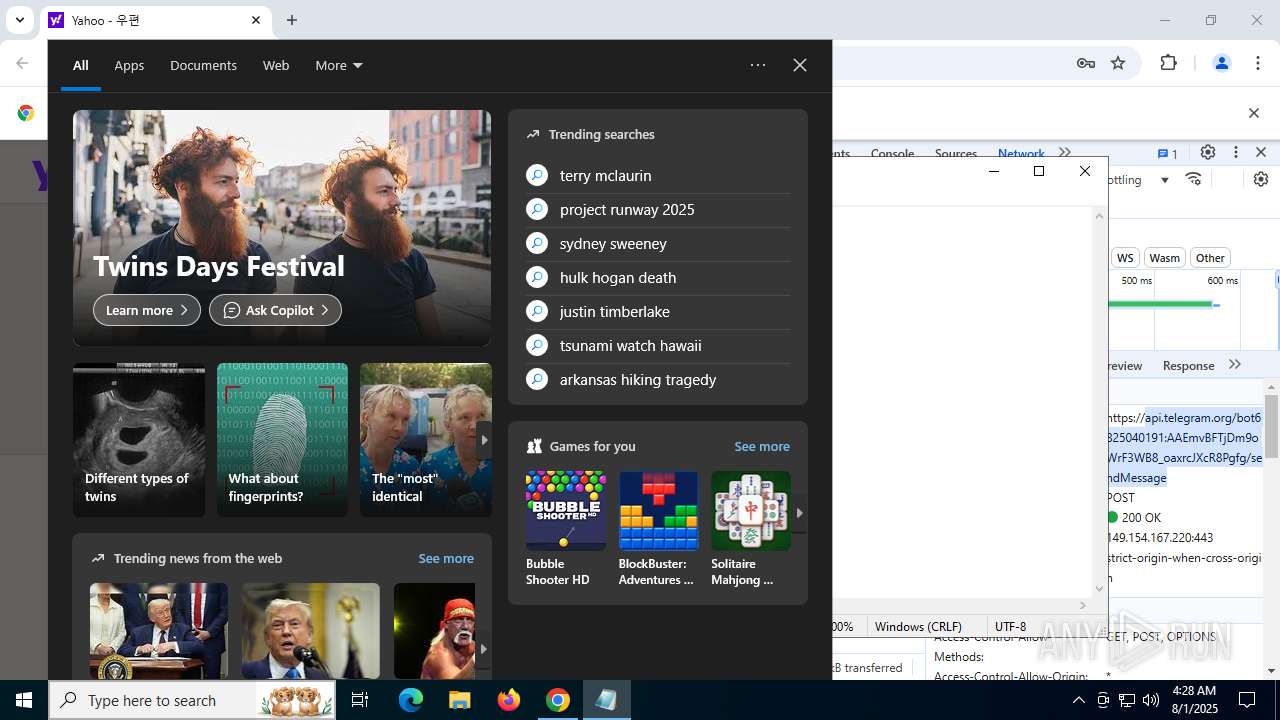Advance twins cards with right arrow

[484, 440]
